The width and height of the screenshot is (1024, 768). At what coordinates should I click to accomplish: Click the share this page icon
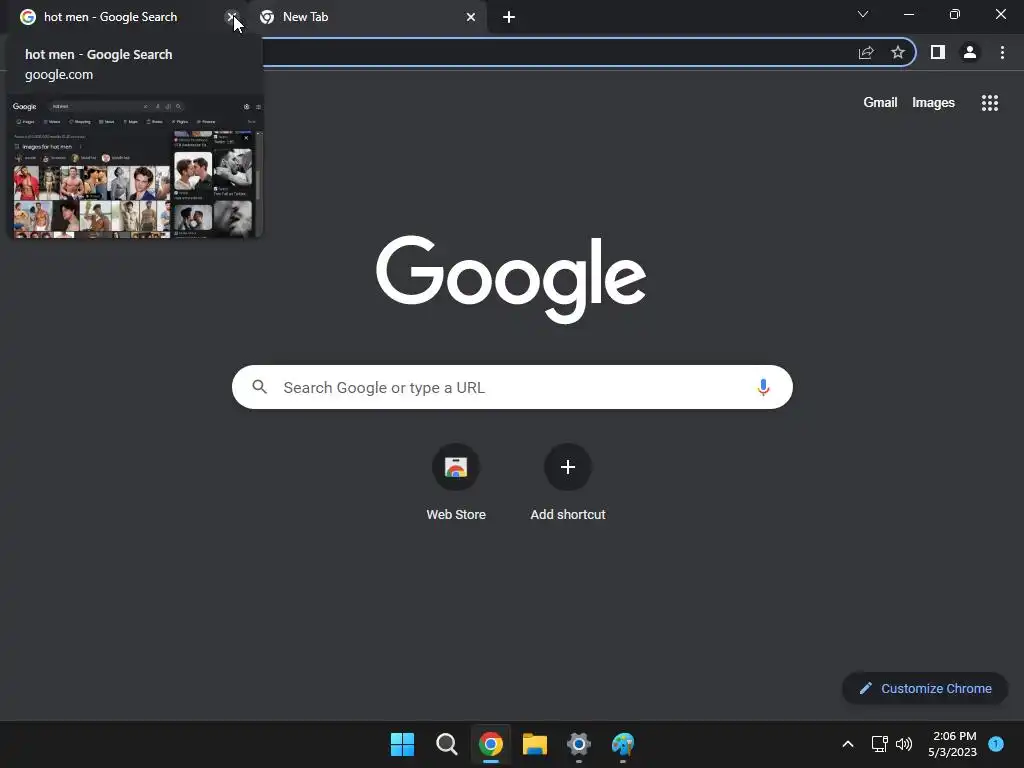coord(866,53)
